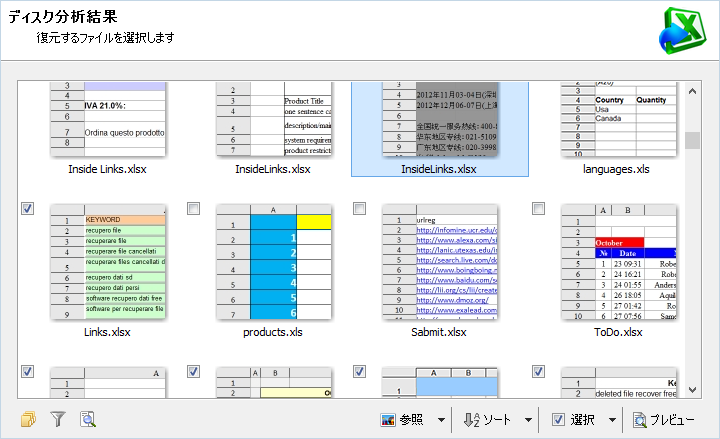Select the blue-cell thumbnail below Sabmit.xlsx
Screen dimensions: 720x439
pyautogui.click(x=440, y=383)
